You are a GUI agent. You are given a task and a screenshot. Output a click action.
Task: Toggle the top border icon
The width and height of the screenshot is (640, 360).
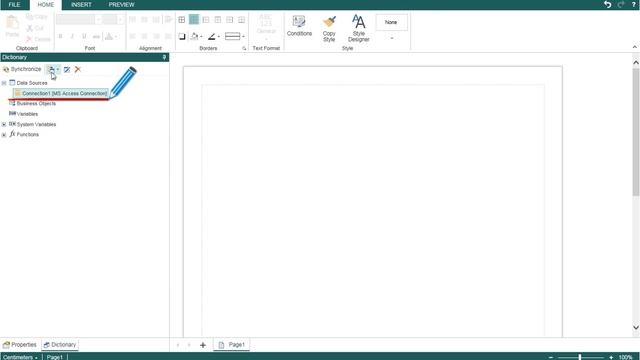pos(218,20)
